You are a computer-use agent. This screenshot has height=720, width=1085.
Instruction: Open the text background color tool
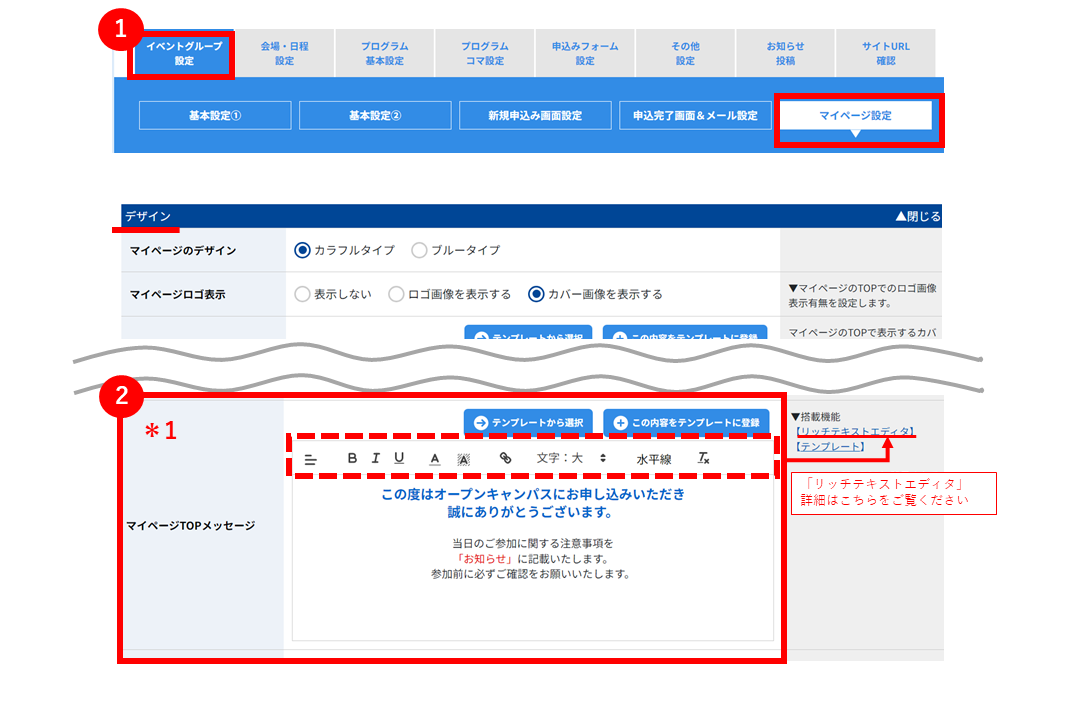click(464, 459)
